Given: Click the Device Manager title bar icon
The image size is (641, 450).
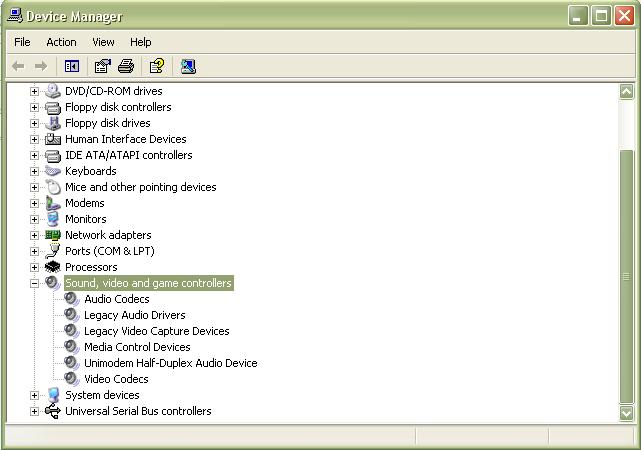Looking at the screenshot, I should tap(15, 16).
